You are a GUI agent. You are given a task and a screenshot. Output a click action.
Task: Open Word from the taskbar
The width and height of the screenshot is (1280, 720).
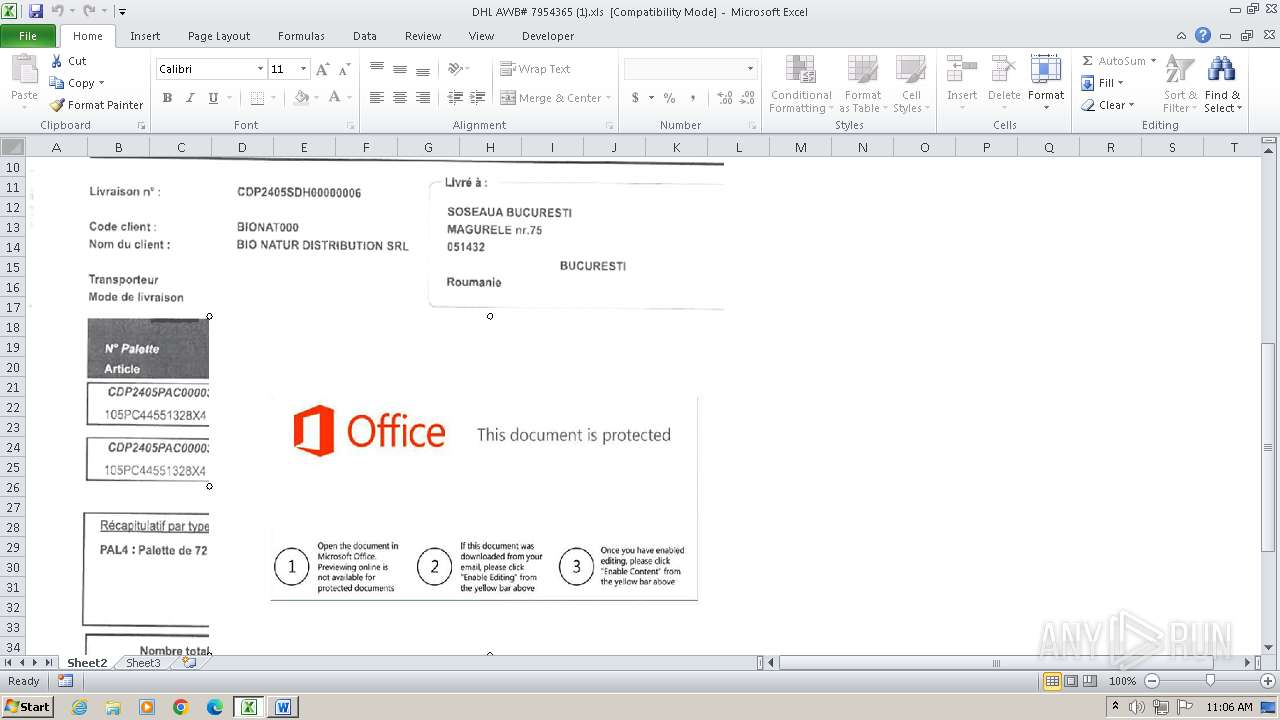click(x=283, y=706)
